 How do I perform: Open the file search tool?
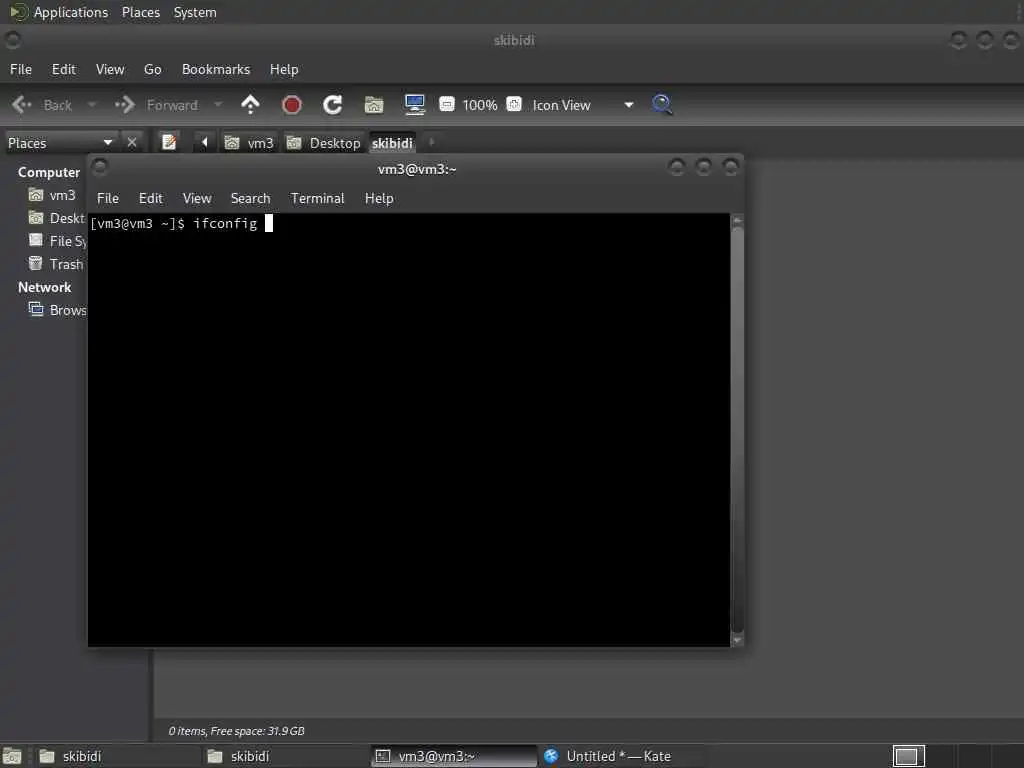point(662,104)
